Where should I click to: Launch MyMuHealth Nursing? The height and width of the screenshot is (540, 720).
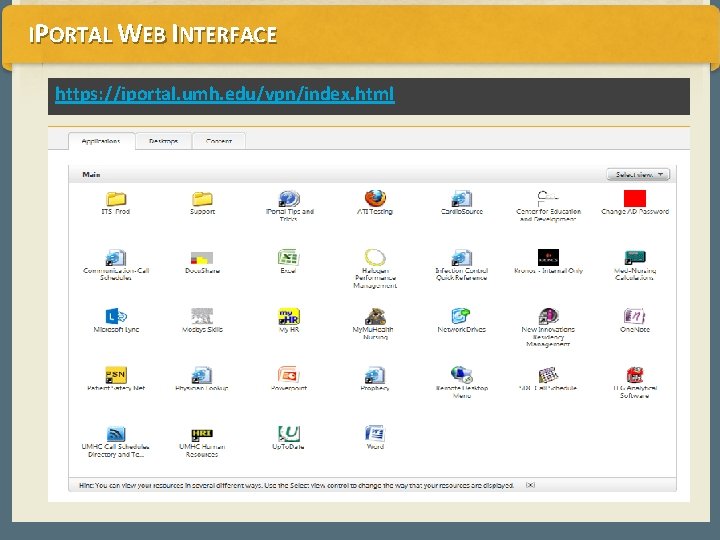[375, 316]
